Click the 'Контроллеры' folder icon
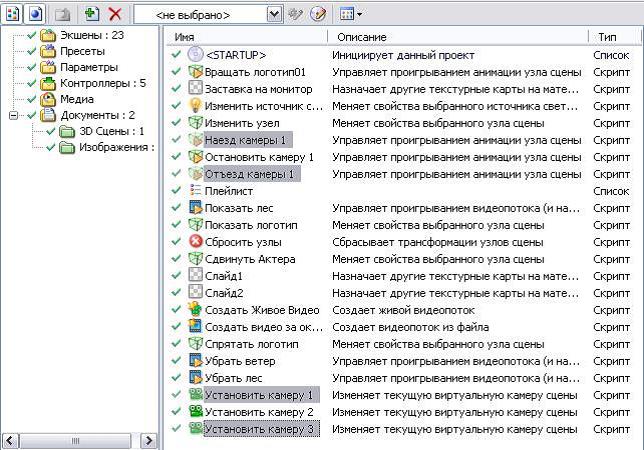This screenshot has width=644, height=450. coord(48,83)
